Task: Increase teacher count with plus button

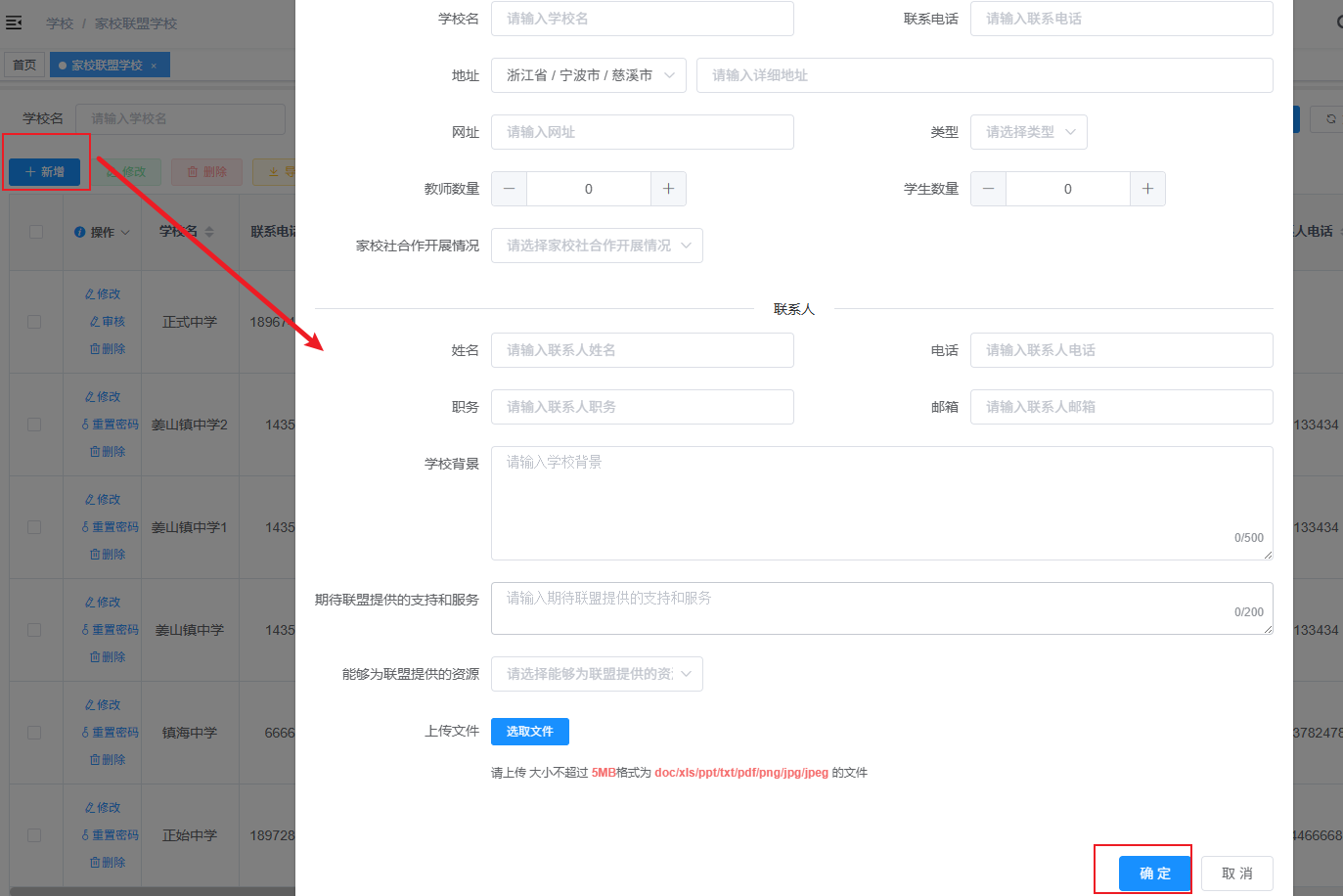Action: tap(668, 189)
